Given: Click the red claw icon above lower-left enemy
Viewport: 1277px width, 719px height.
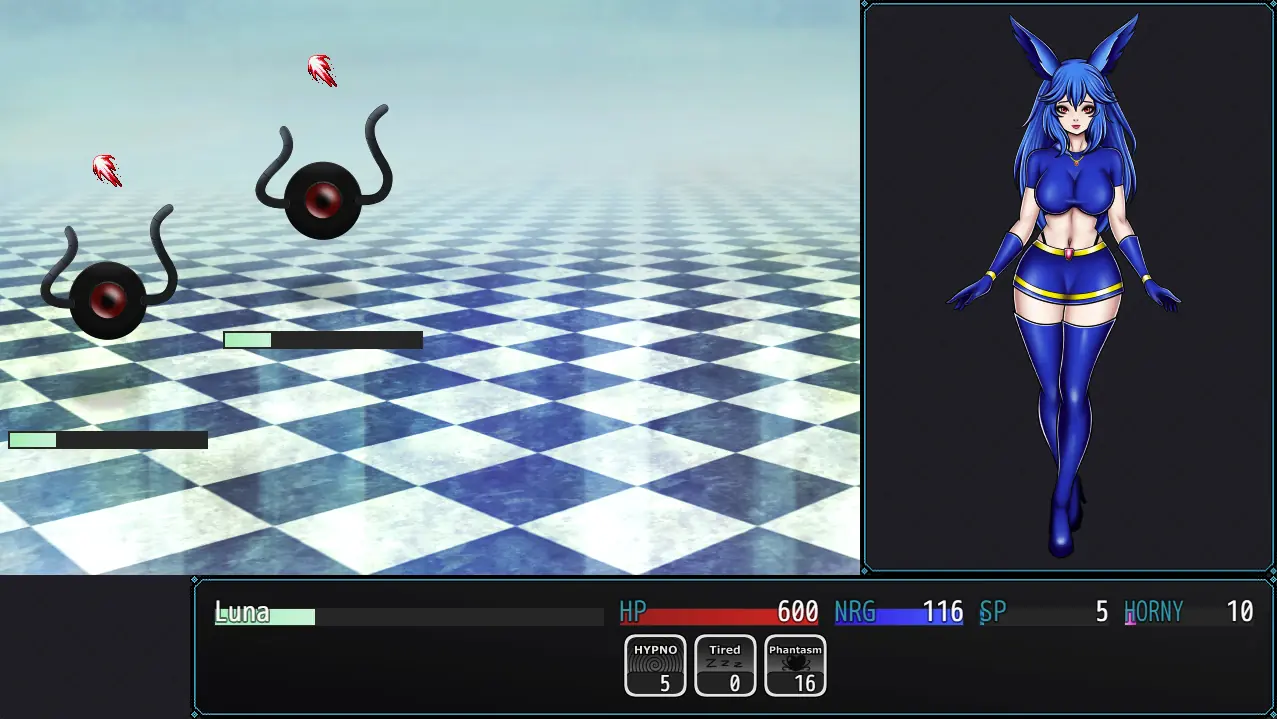Looking at the screenshot, I should (107, 170).
